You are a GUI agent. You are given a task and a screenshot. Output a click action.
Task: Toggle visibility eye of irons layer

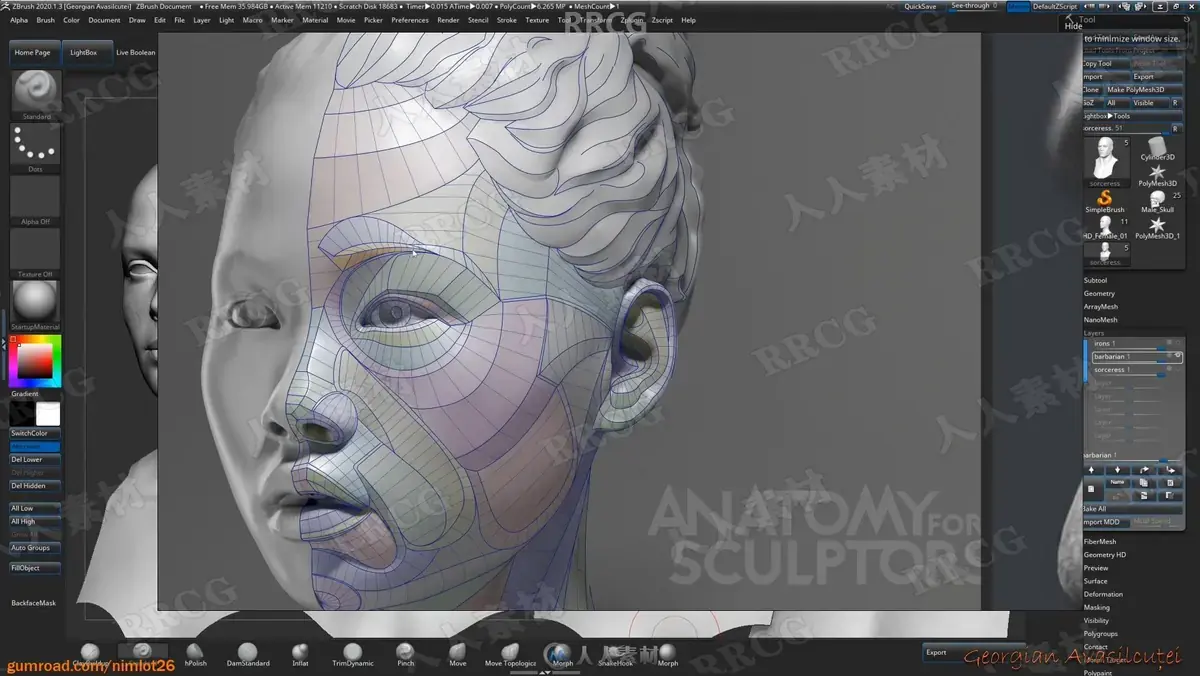click(1178, 343)
